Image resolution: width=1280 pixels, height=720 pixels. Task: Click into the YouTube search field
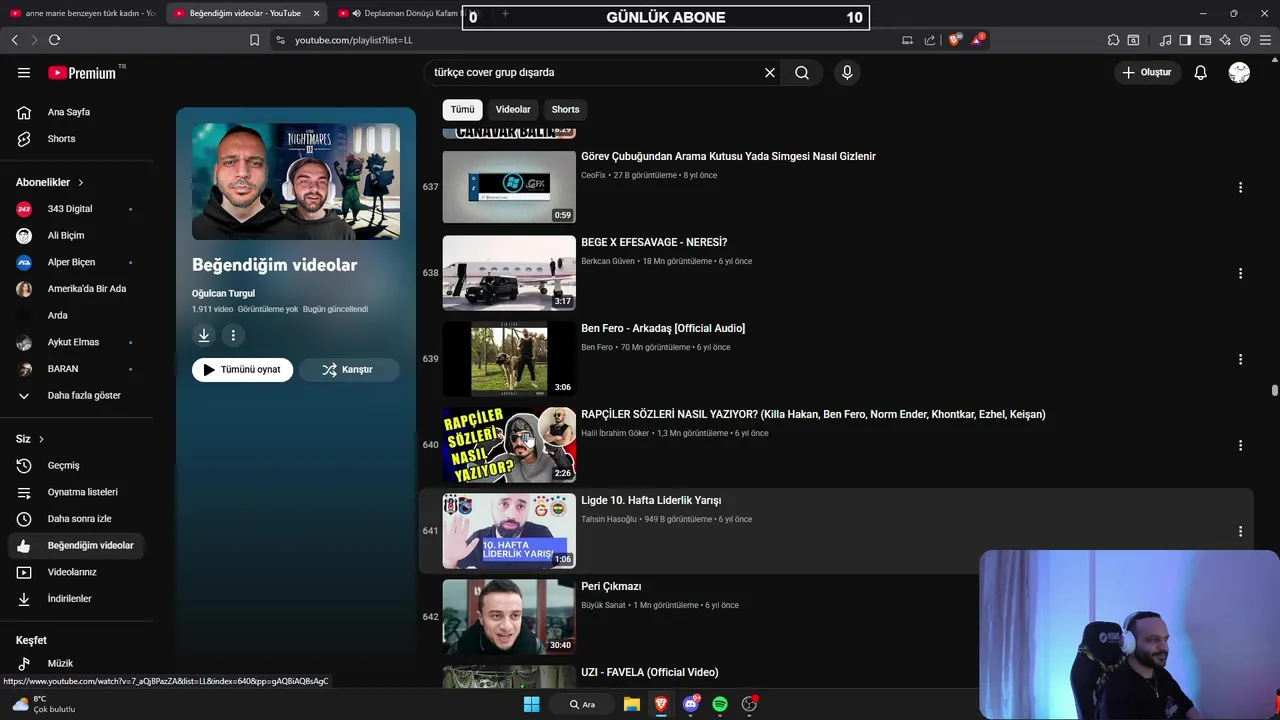595,72
